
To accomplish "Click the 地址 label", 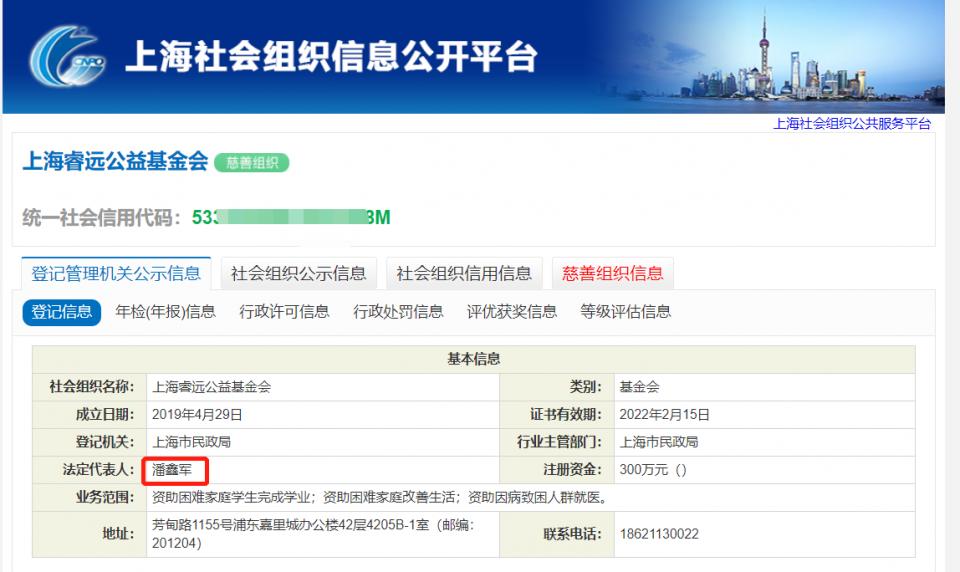I will (x=118, y=534).
